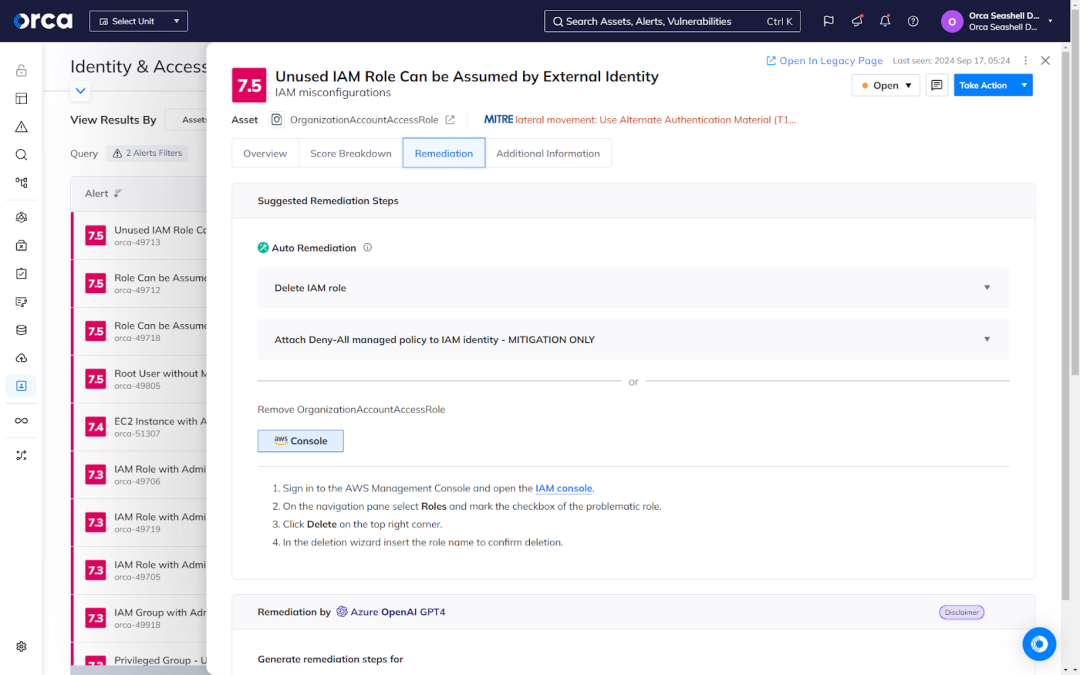
Task: Click the Auto Remediation info icon
Action: [368, 248]
